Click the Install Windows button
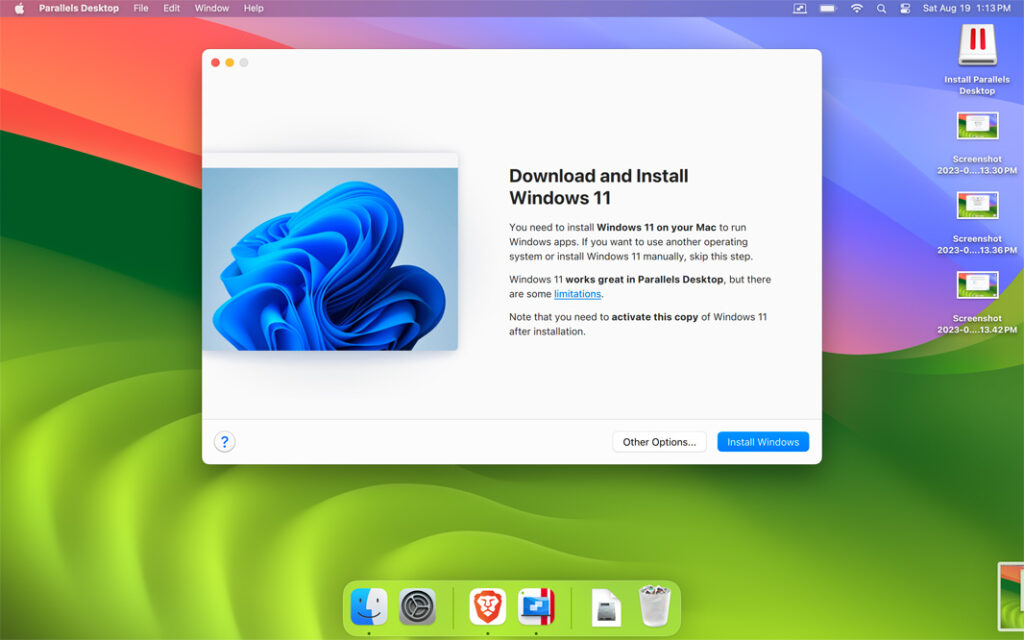The width and height of the screenshot is (1024, 640). pyautogui.click(x=763, y=441)
